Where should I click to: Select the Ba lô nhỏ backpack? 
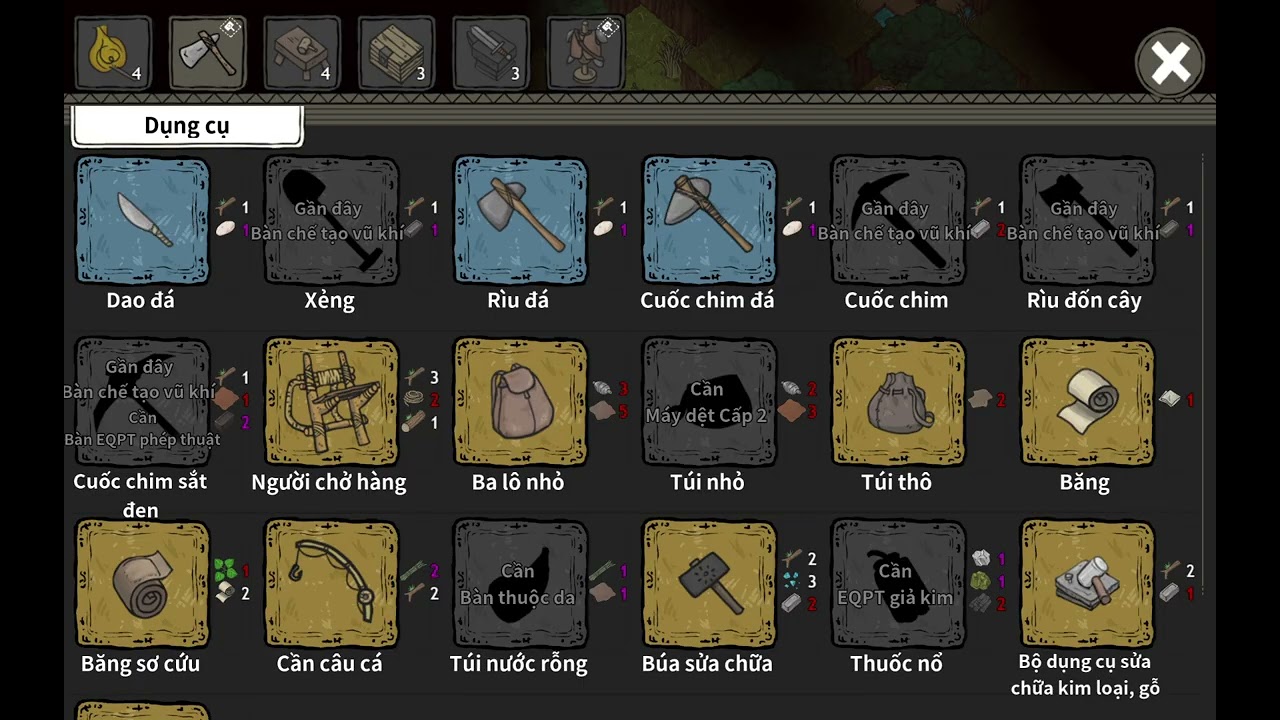point(521,402)
